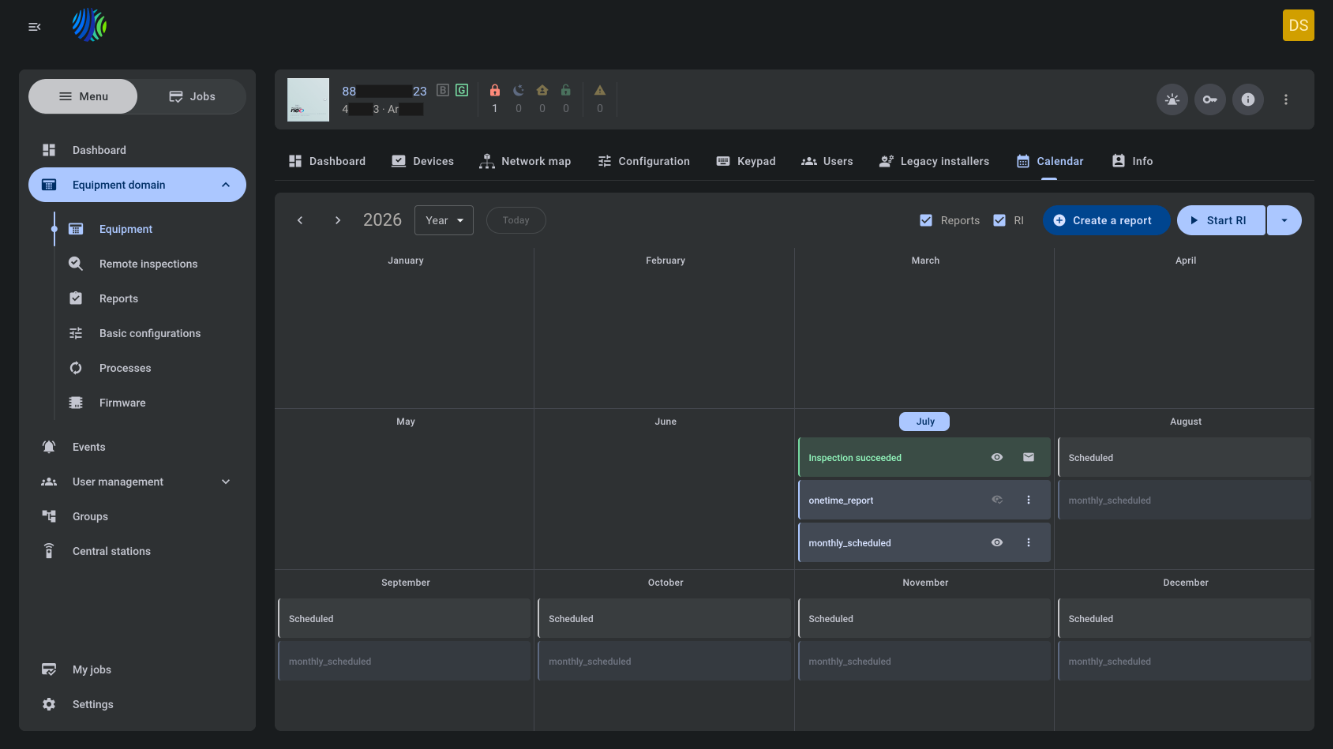Expand the Start RI dropdown arrow
The width and height of the screenshot is (1333, 749).
click(1284, 220)
